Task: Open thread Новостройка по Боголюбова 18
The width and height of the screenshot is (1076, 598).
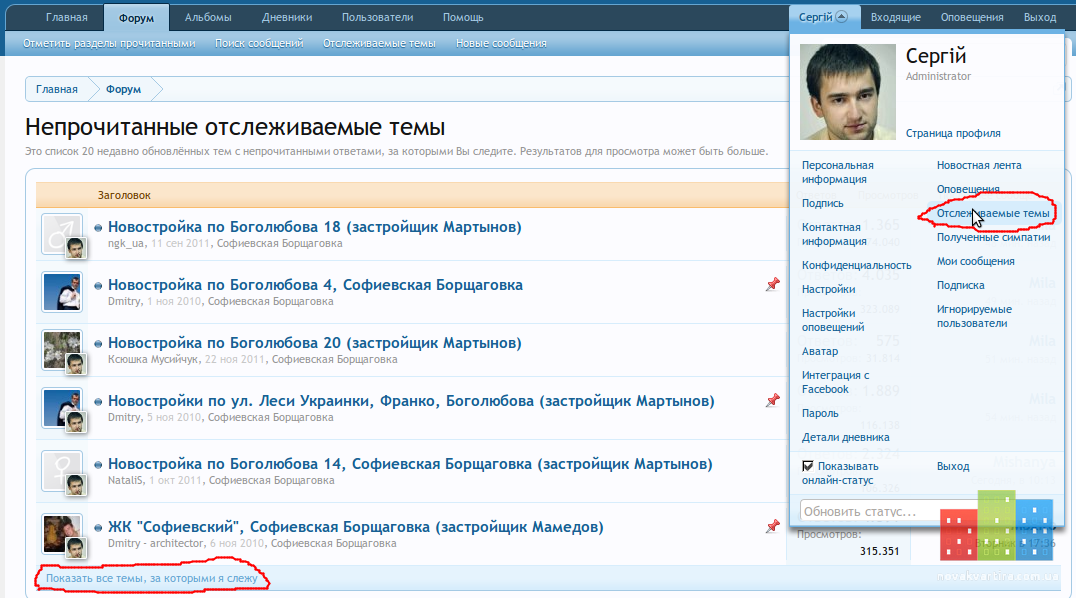Action: pyautogui.click(x=314, y=227)
